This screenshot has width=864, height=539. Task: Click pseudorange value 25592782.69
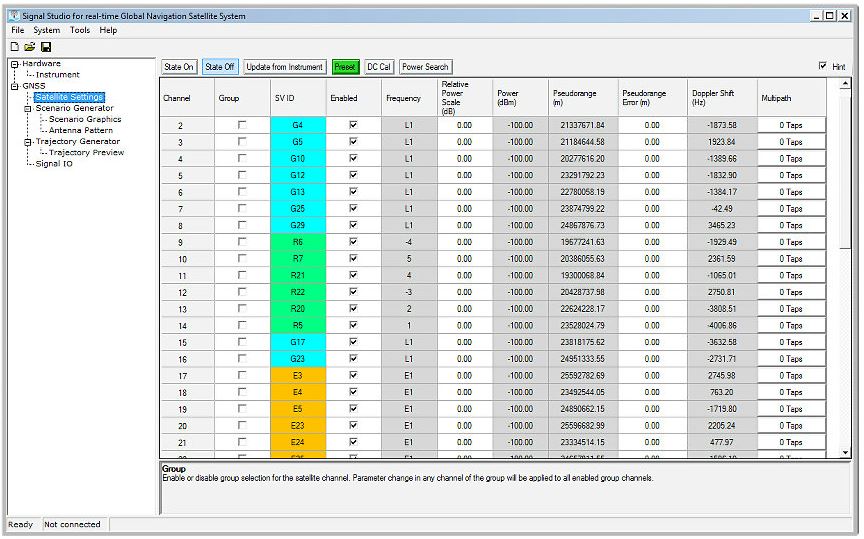(583, 375)
